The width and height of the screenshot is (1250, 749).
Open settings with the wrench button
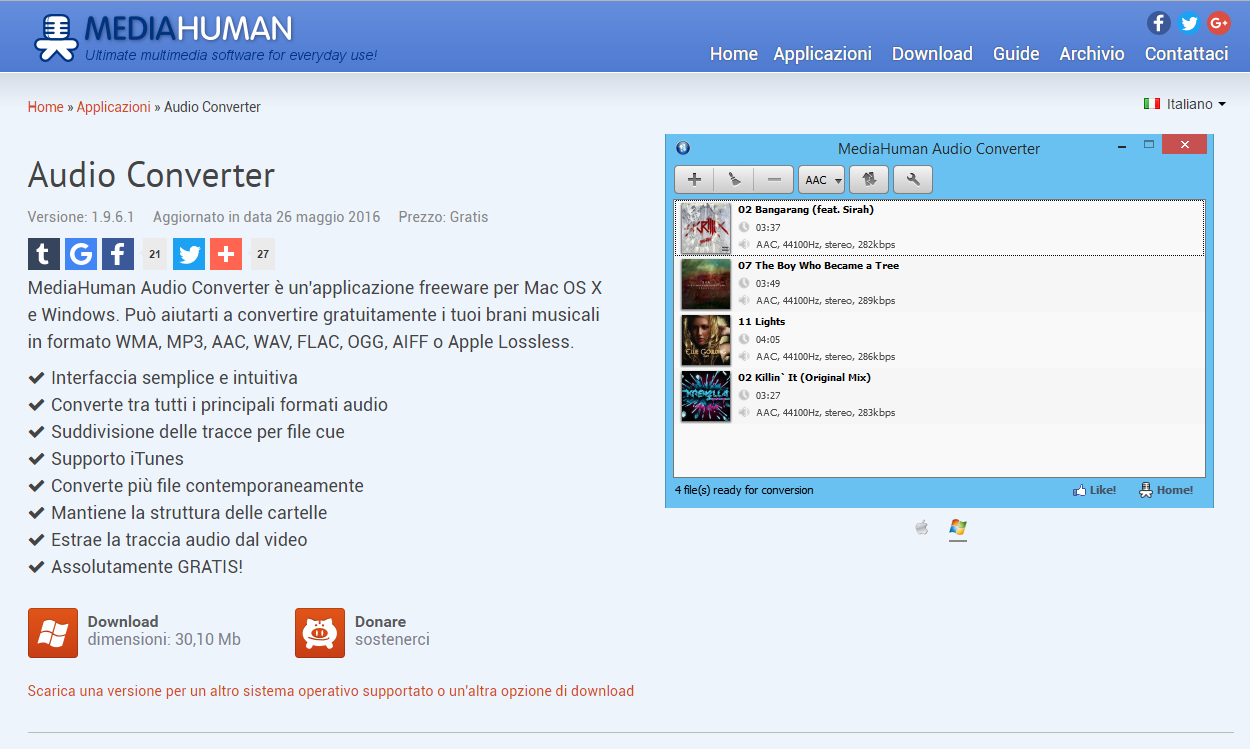(913, 180)
